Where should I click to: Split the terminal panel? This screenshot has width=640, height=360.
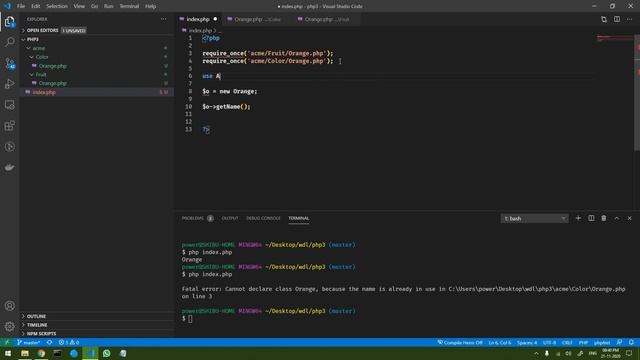(x=591, y=218)
